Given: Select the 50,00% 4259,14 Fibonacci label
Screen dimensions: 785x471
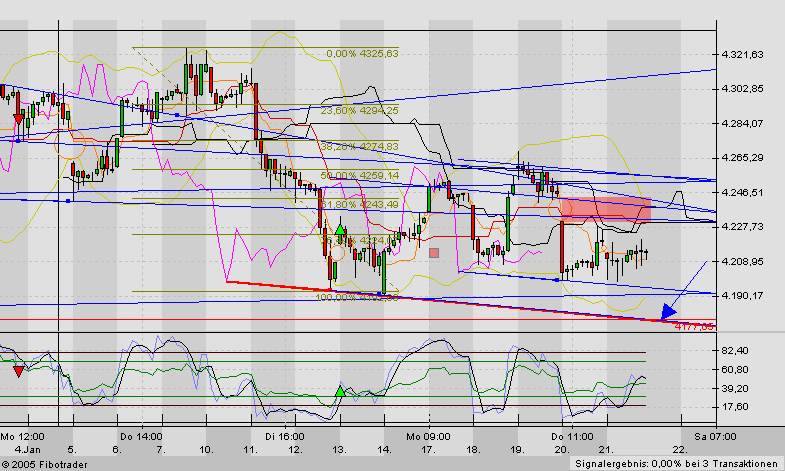Looking at the screenshot, I should point(359,176).
